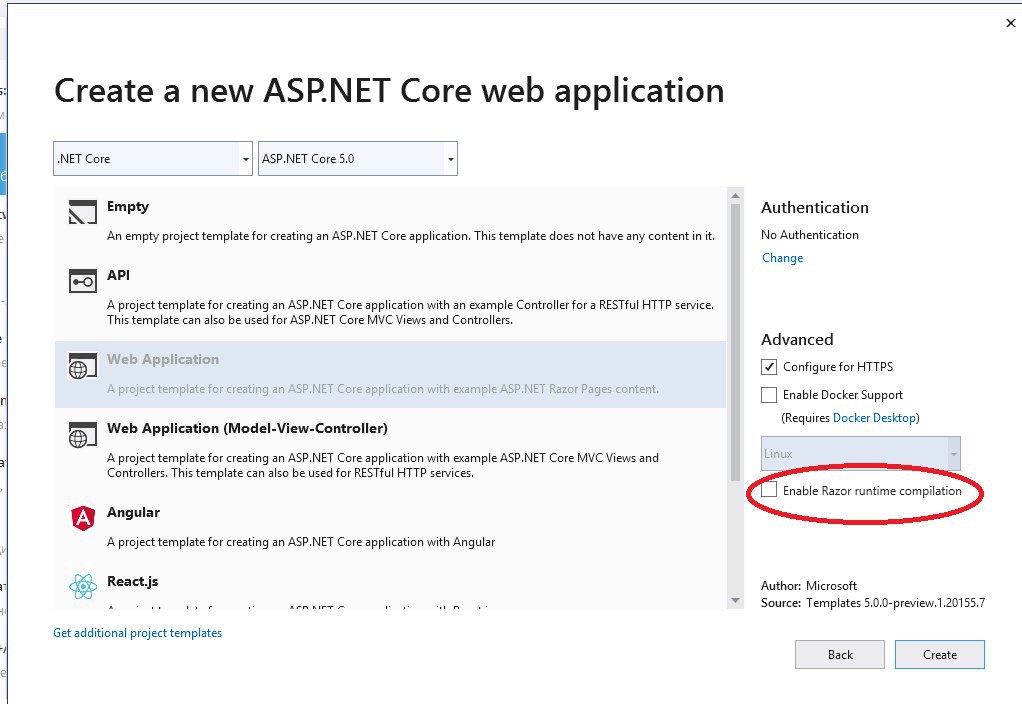The height and width of the screenshot is (704, 1022).
Task: Select the Web Application template title
Action: click(x=163, y=359)
